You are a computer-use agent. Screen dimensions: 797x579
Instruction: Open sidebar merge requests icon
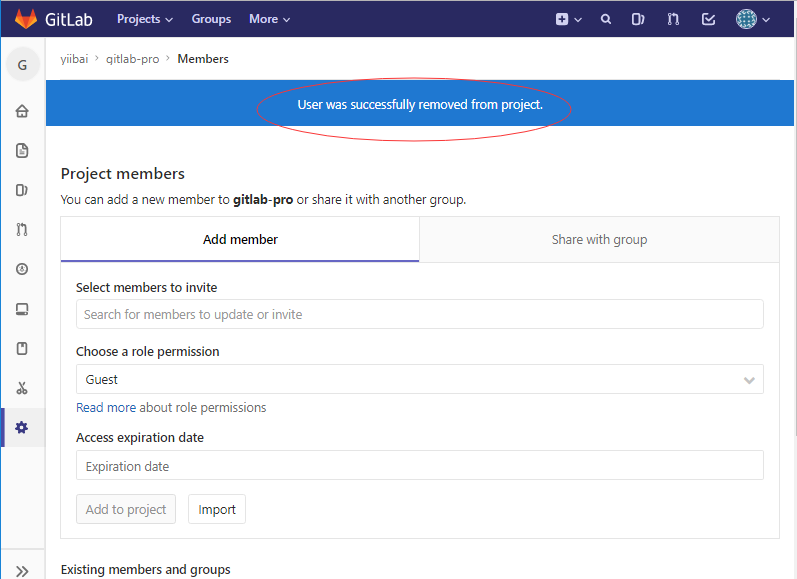pyautogui.click(x=22, y=230)
